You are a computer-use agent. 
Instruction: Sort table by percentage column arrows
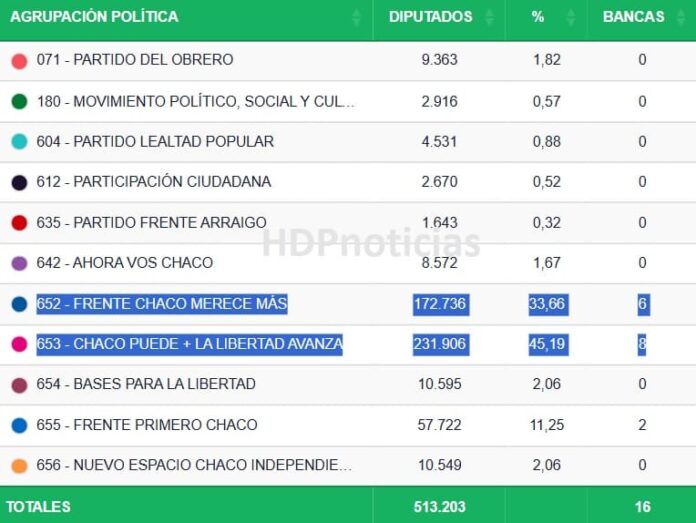coord(571,17)
